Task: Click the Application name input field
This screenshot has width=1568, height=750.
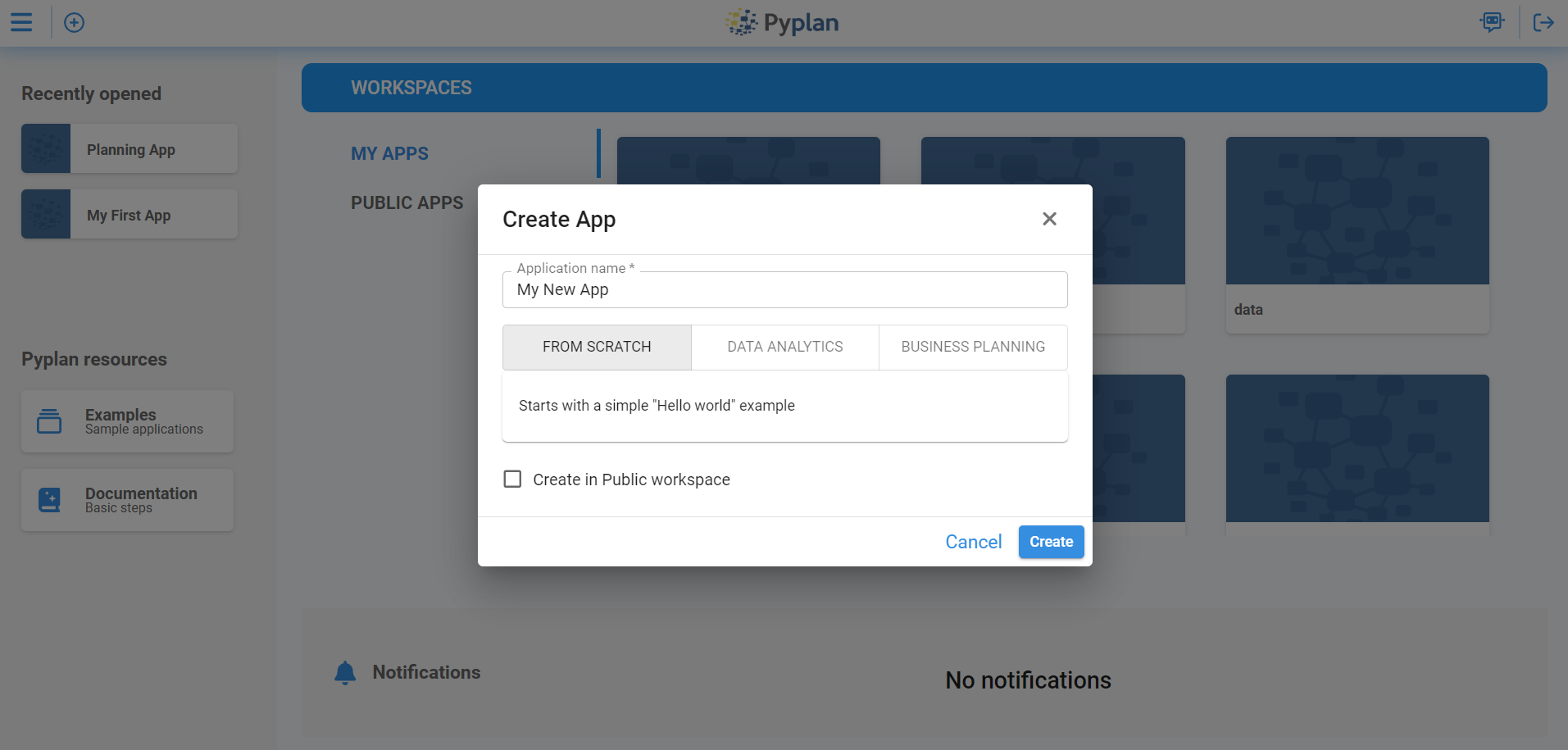Action: point(784,289)
